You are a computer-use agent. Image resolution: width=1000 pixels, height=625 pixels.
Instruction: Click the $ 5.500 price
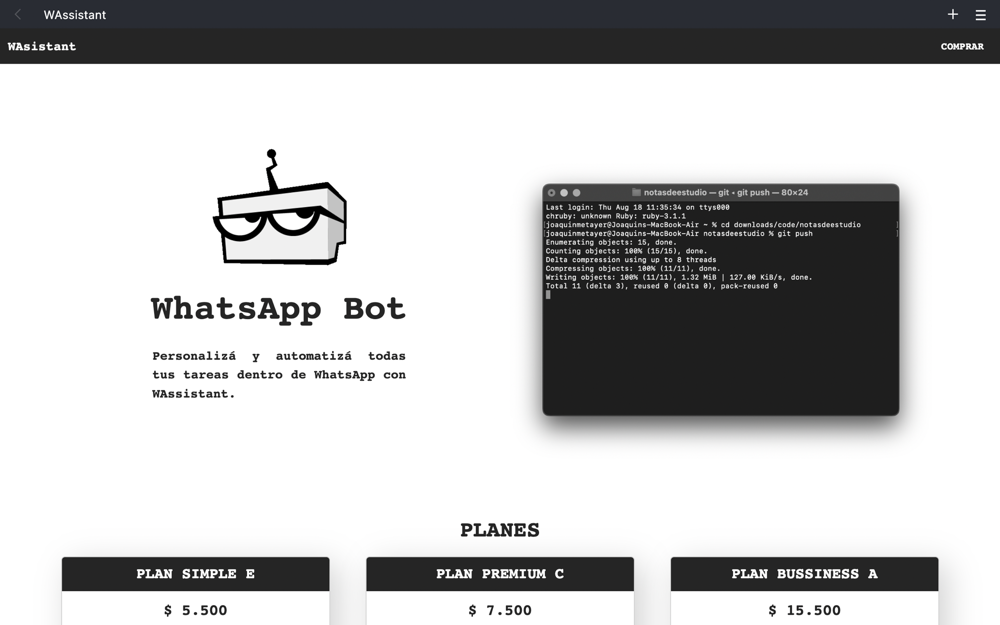tap(195, 610)
